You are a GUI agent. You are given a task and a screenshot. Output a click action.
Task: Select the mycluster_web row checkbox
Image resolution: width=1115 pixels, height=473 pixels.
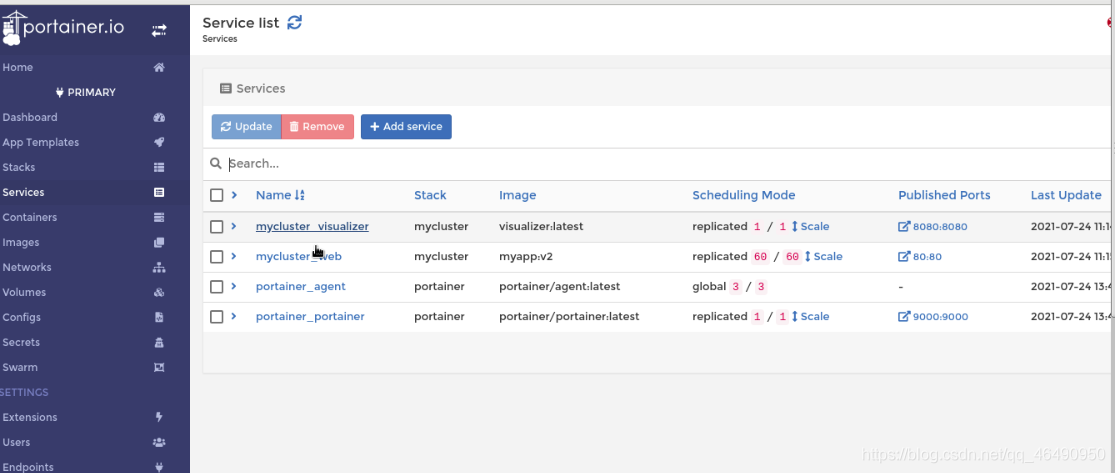(x=217, y=257)
